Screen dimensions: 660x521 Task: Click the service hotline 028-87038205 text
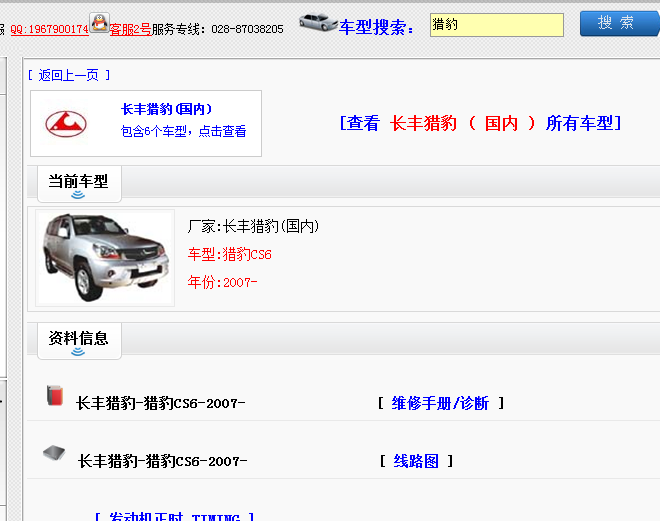(247, 29)
